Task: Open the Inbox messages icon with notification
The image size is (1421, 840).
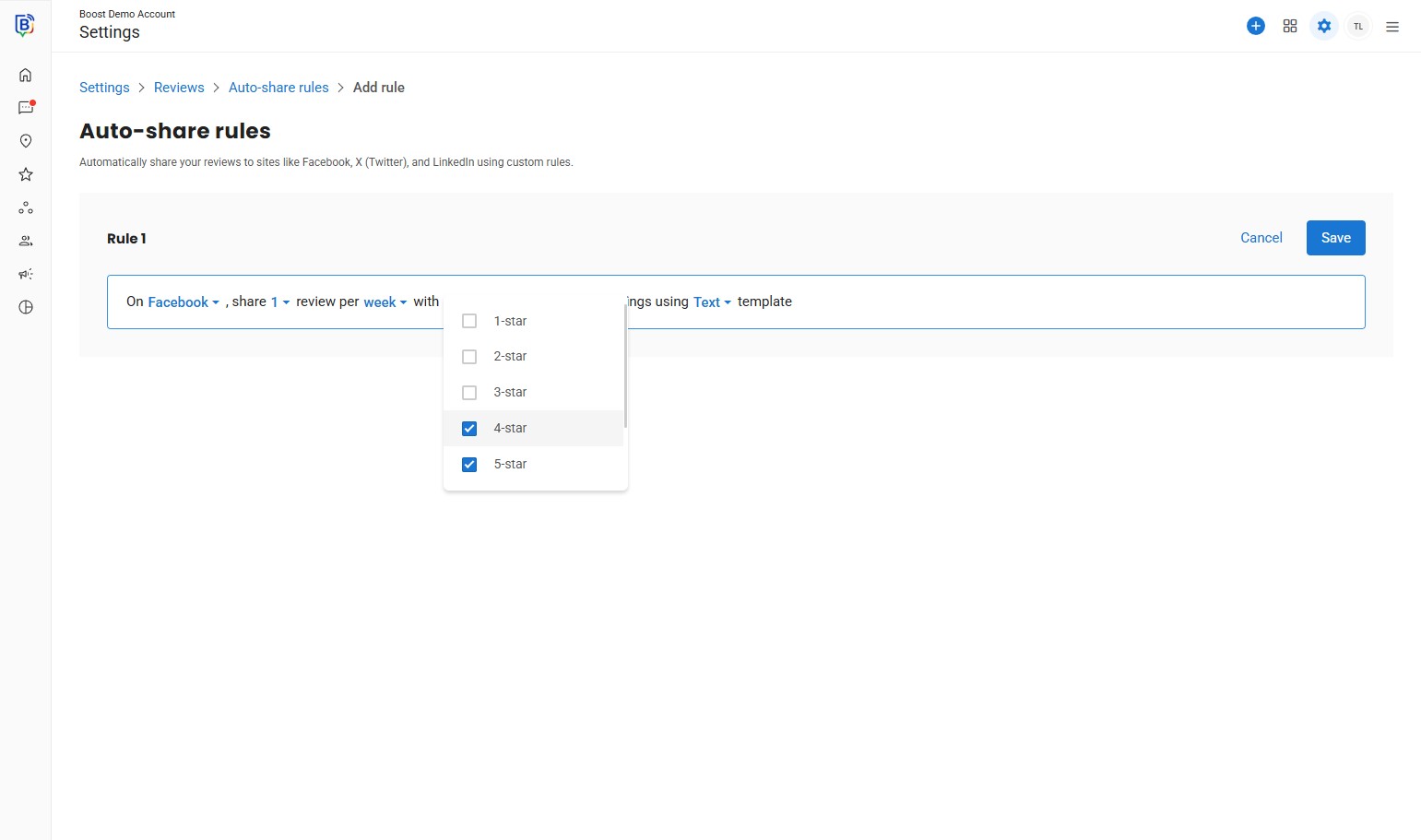Action: (x=26, y=108)
